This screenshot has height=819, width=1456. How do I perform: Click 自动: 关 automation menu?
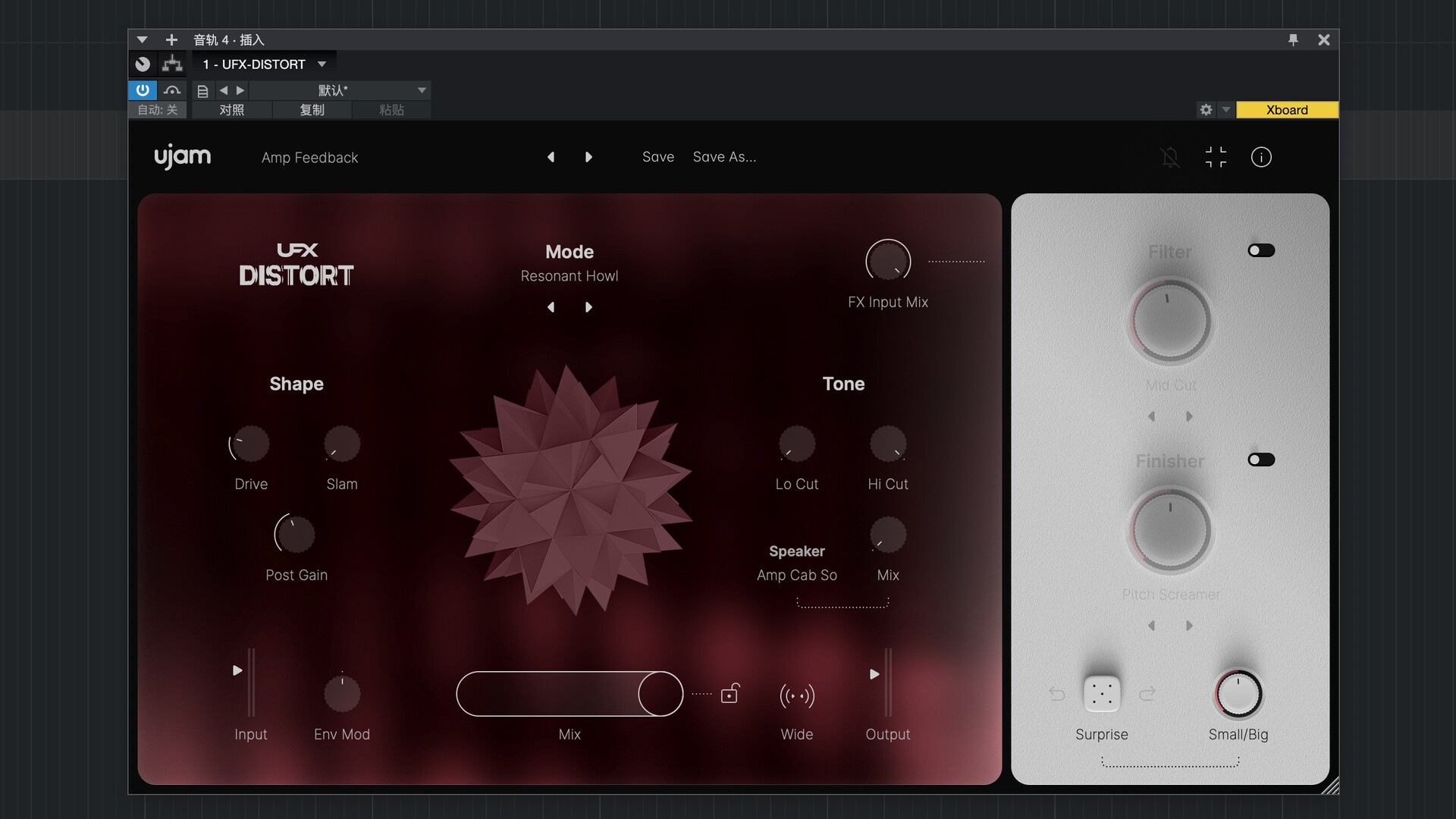158,109
